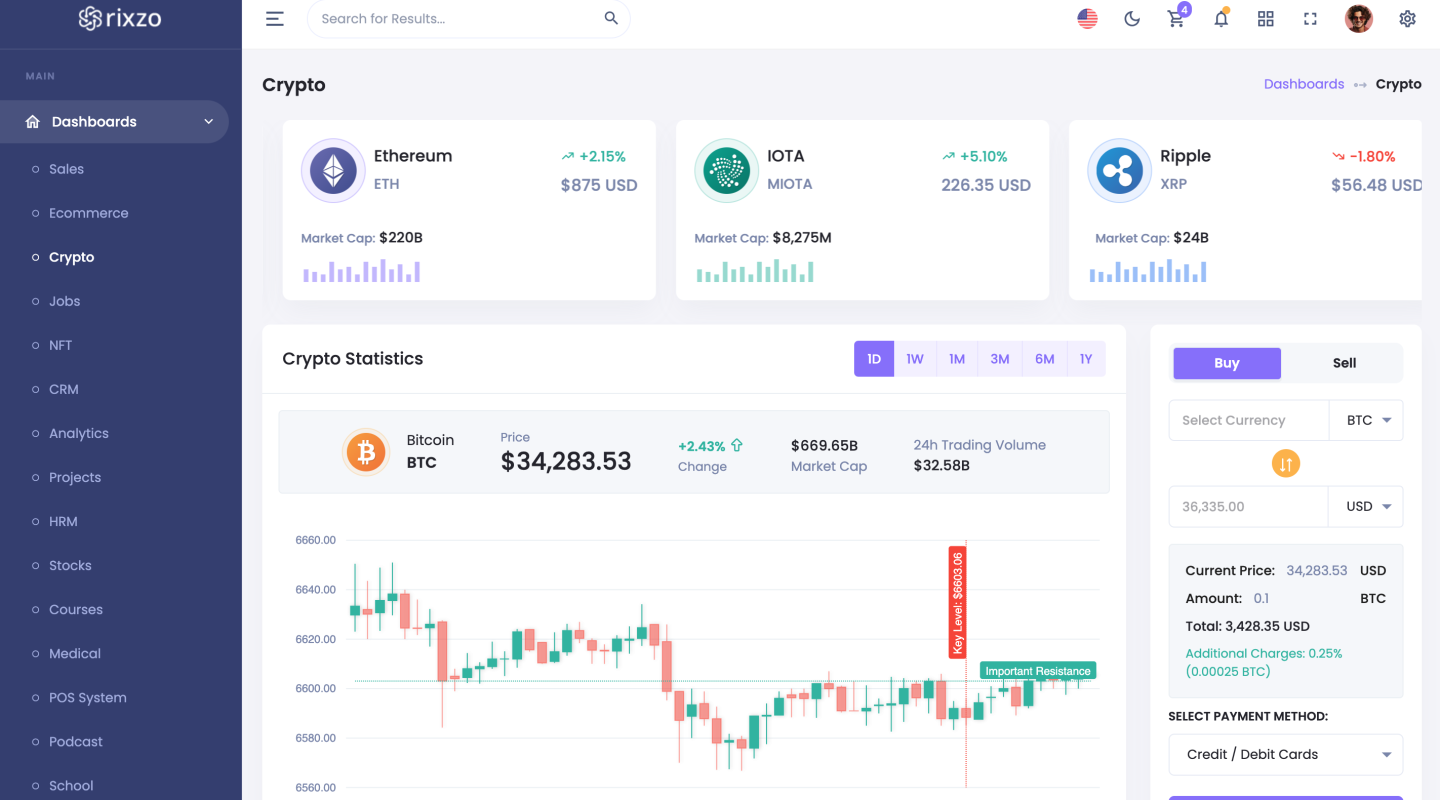Click the Dashboards breadcrumb link

tap(1303, 84)
